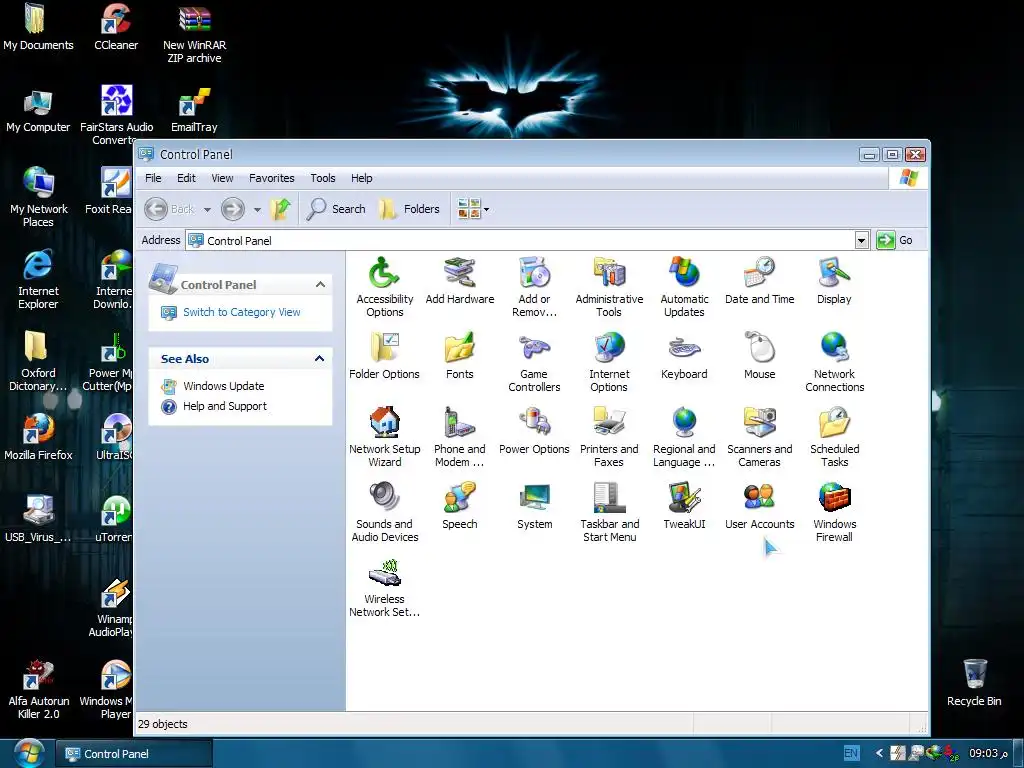Select Mozilla Firefox desktop shortcut

38,436
